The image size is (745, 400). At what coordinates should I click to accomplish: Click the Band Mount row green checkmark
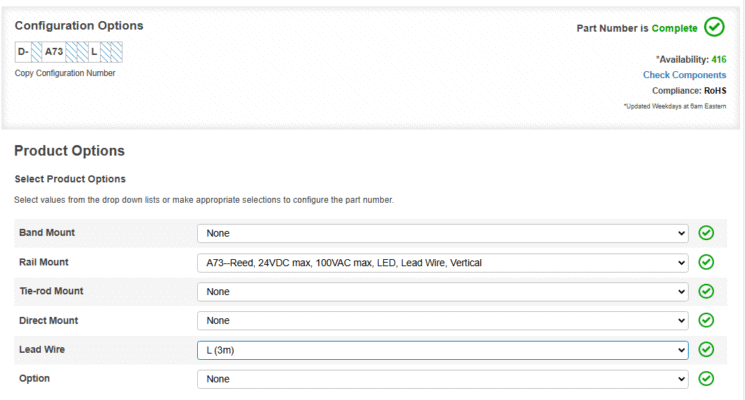click(x=706, y=233)
